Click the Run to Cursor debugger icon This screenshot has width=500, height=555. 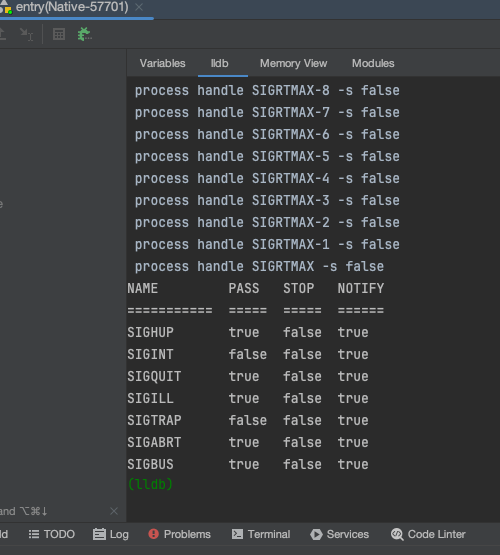tap(27, 34)
